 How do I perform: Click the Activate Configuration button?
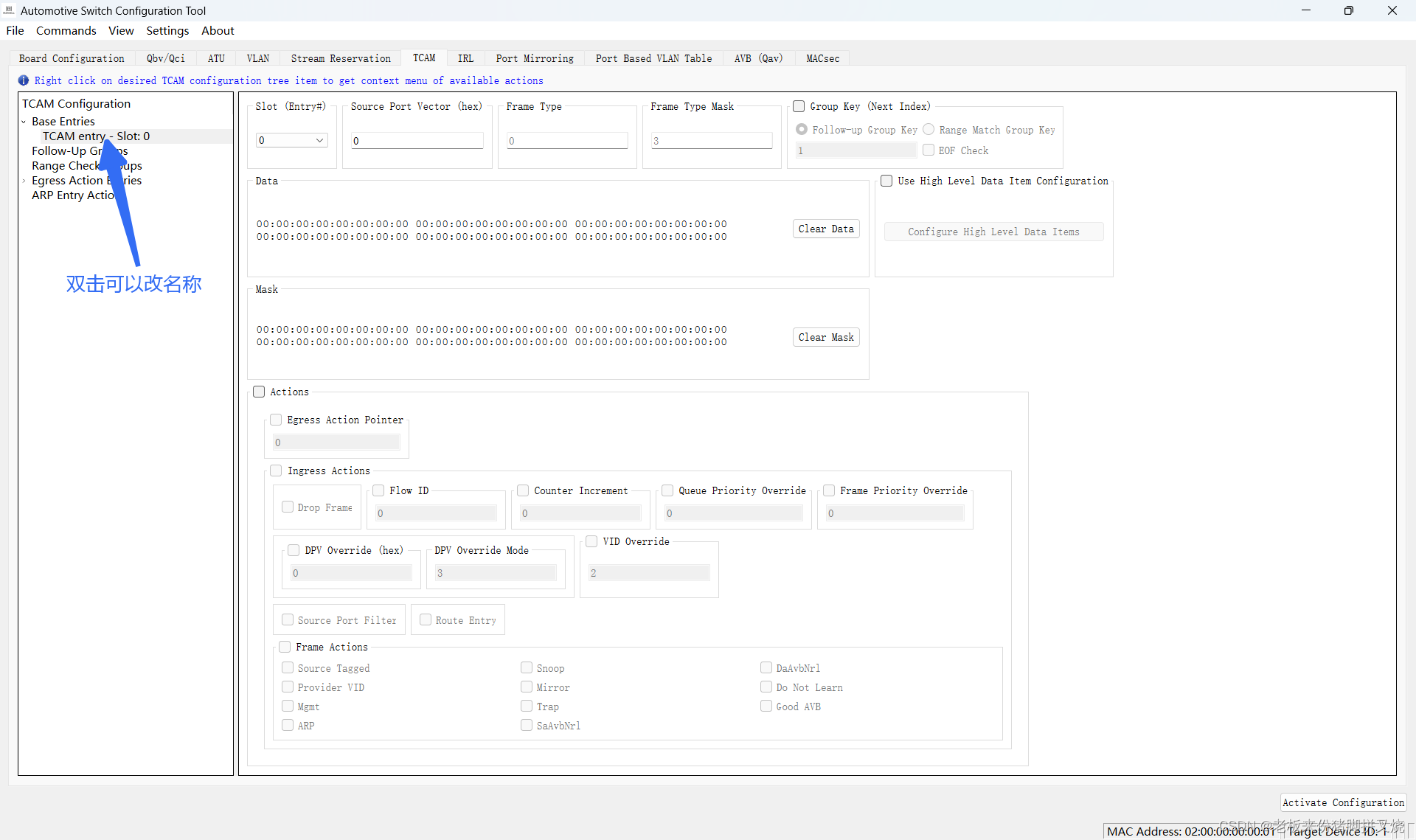1342,802
